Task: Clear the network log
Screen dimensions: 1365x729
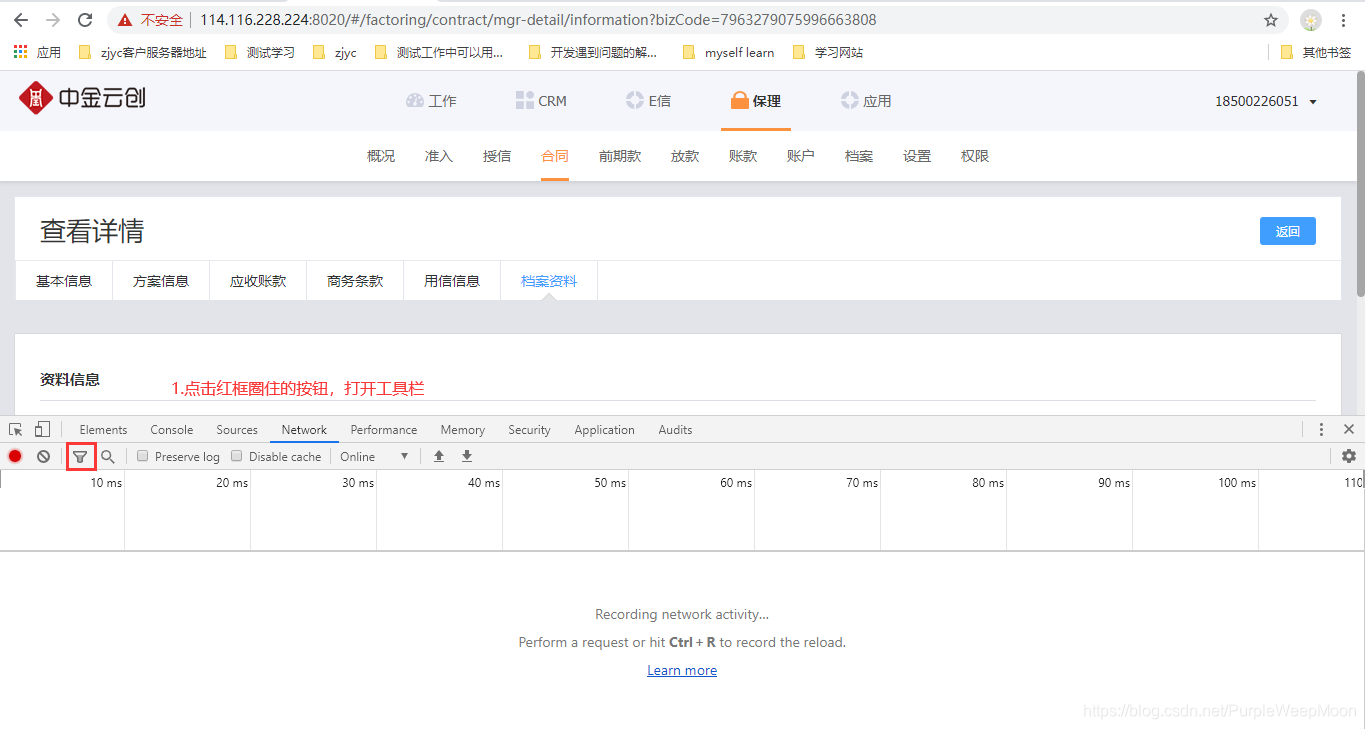Action: (42, 456)
